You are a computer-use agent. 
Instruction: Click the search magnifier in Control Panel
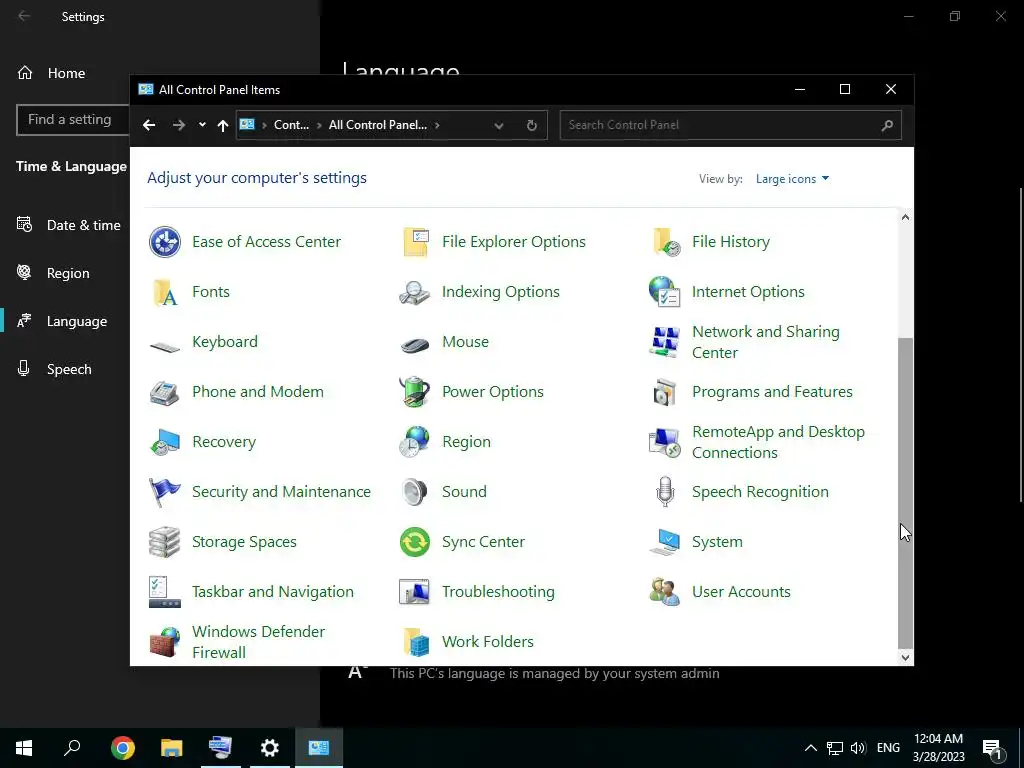pyautogui.click(x=886, y=125)
